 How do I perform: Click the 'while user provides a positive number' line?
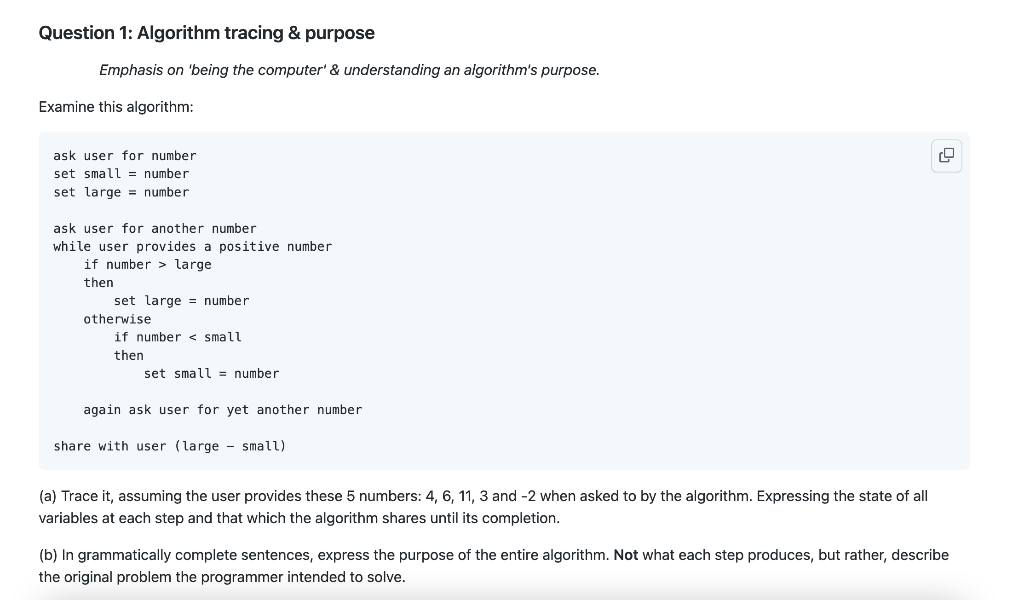[193, 246]
